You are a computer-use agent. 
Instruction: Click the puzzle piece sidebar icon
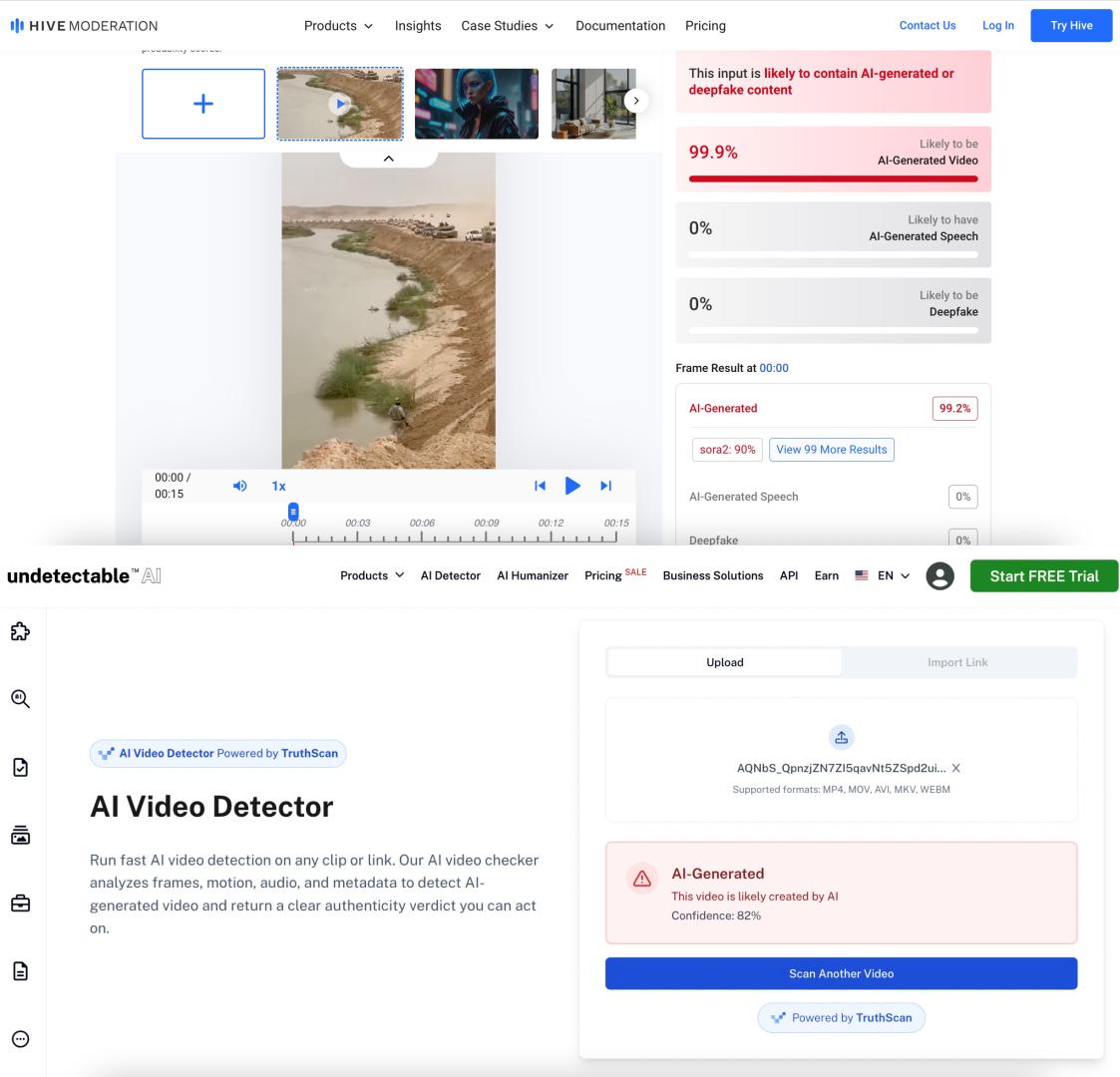(20, 631)
